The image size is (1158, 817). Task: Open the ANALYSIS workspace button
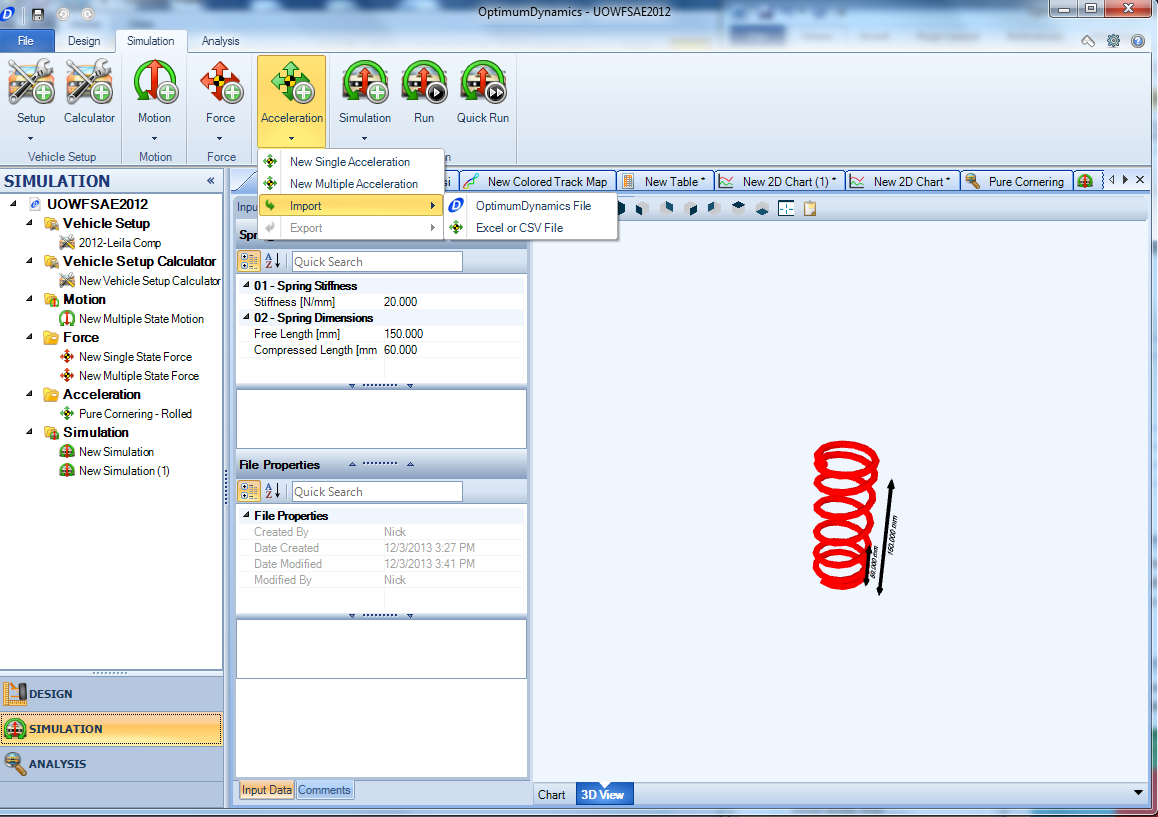click(112, 764)
